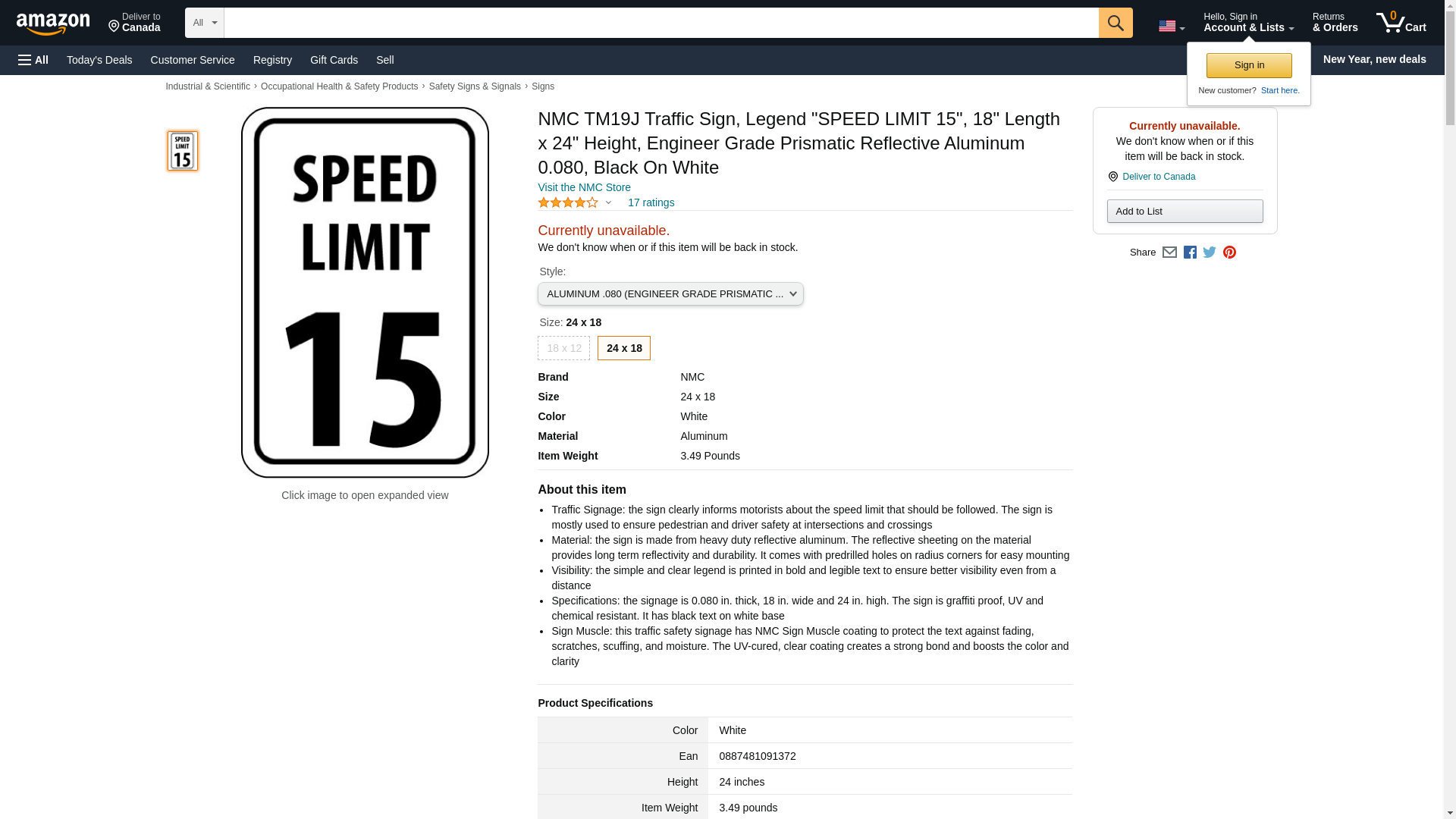Share product via email icon
Viewport: 1456px width, 819px height.
1169,253
